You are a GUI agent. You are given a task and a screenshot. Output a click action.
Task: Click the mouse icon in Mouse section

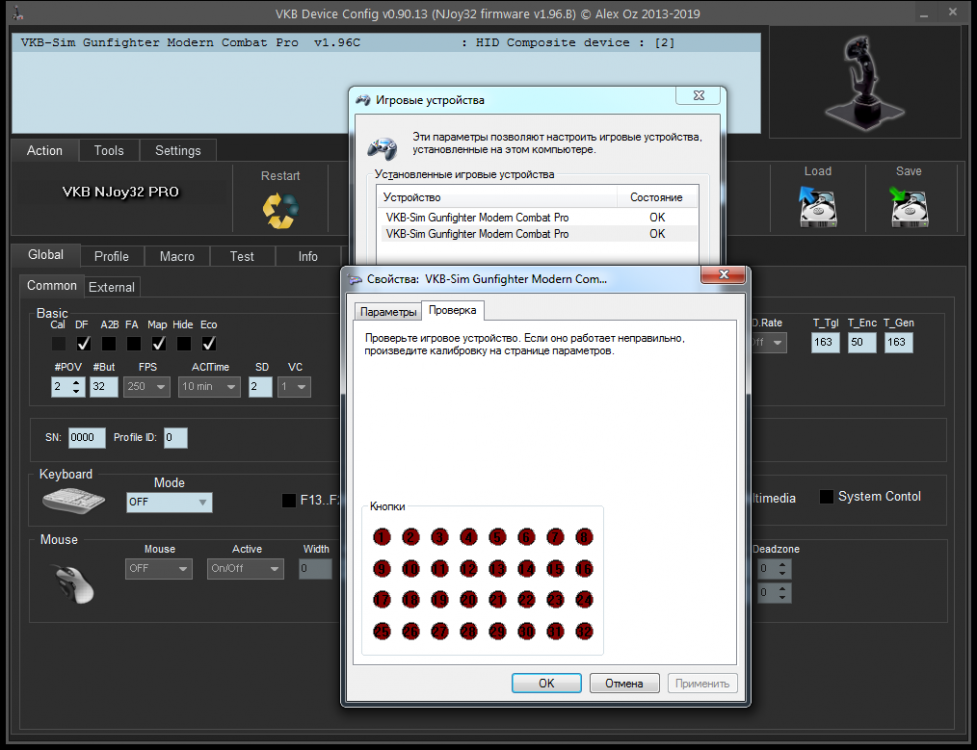pos(74,581)
